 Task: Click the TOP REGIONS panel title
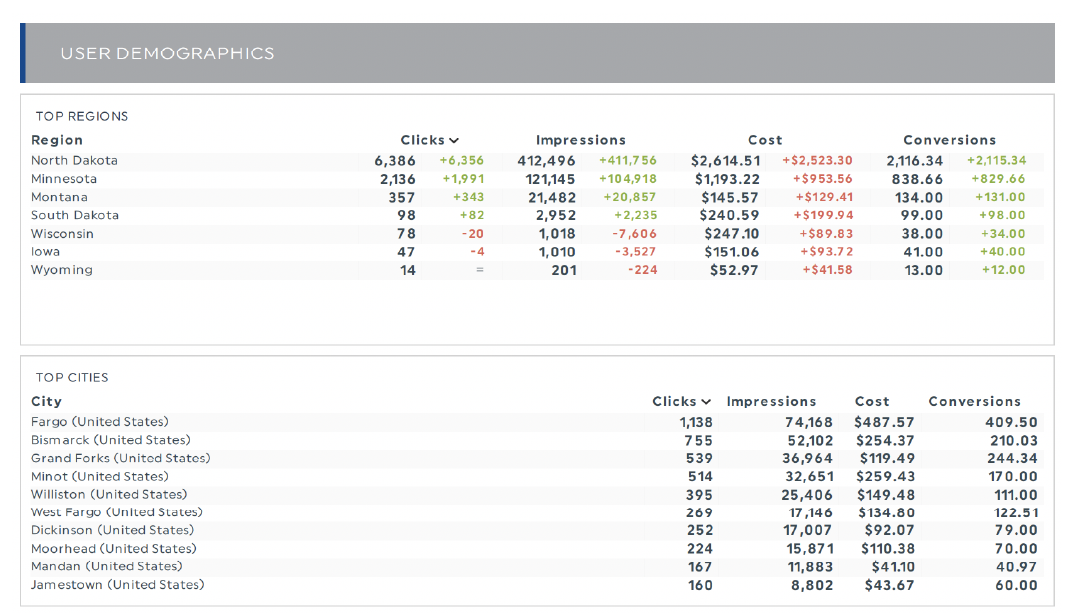click(x=82, y=116)
